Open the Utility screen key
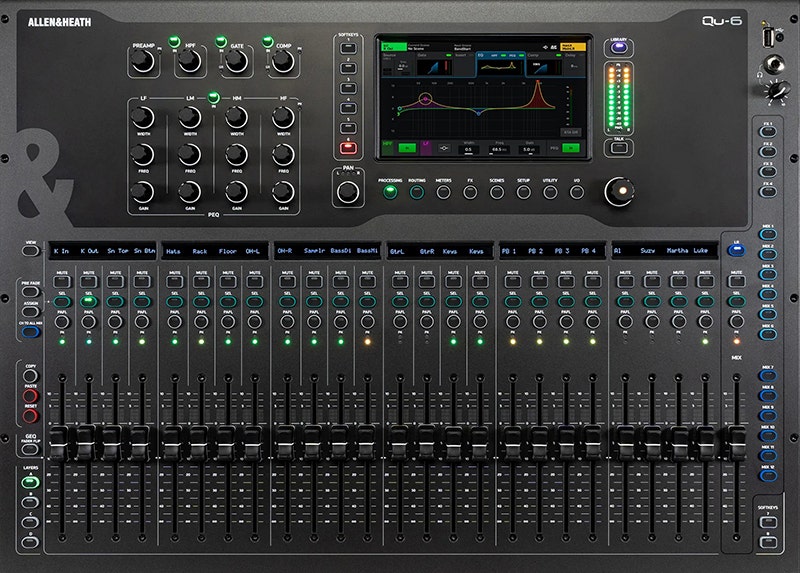The width and height of the screenshot is (800, 573). (x=550, y=192)
